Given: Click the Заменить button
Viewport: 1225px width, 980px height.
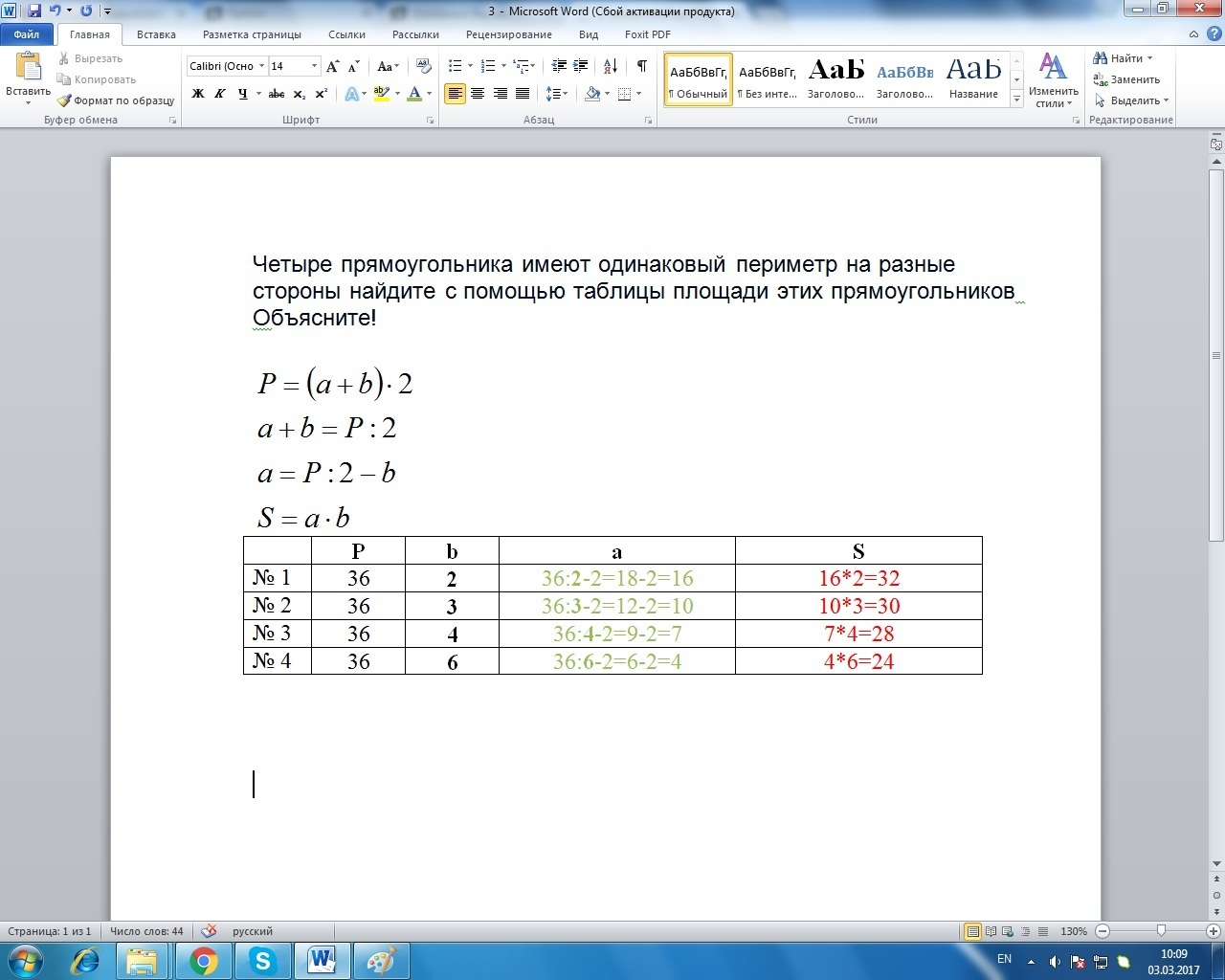Looking at the screenshot, I should (1127, 79).
